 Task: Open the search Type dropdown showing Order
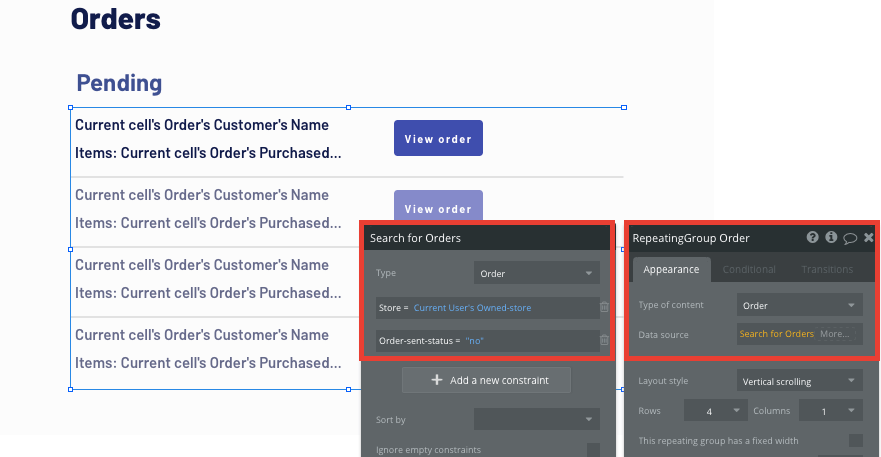coord(537,273)
